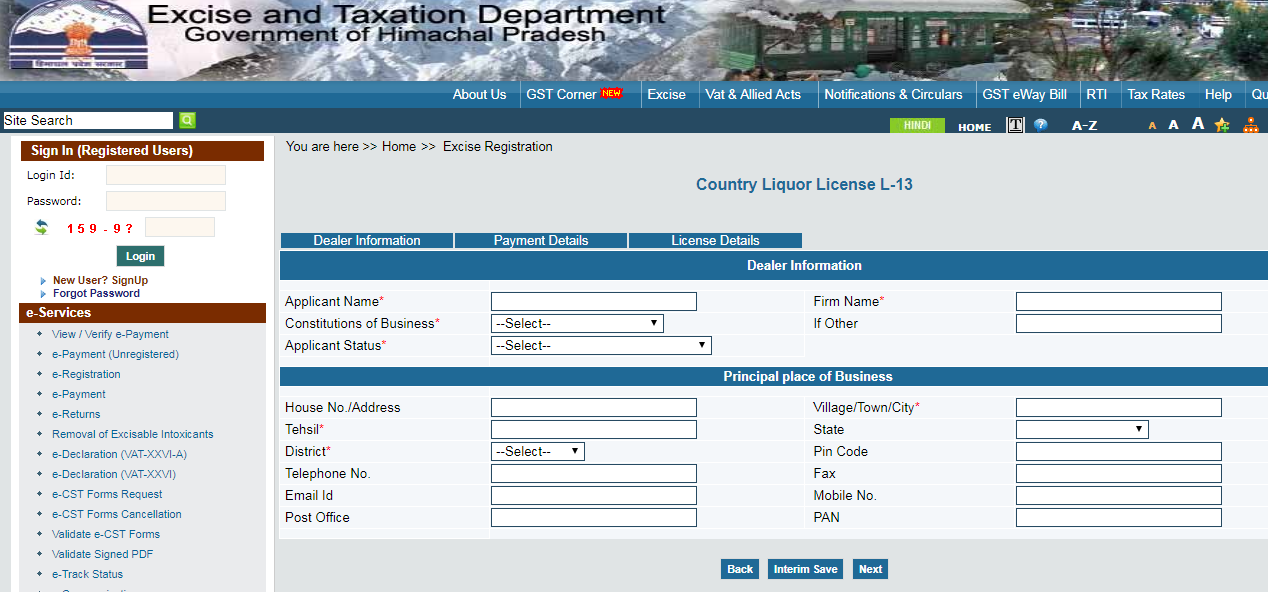
Task: Open the A-Z index icon
Action: [1084, 125]
